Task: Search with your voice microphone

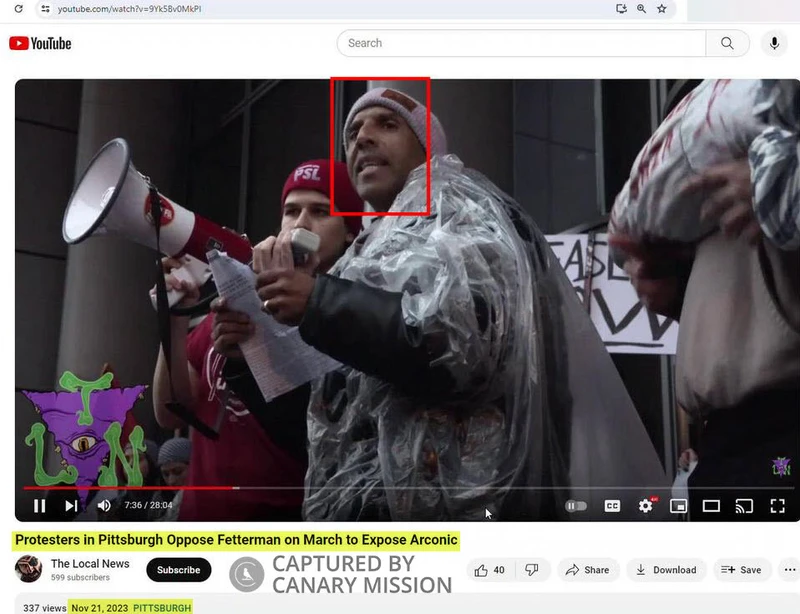Action: click(x=774, y=43)
